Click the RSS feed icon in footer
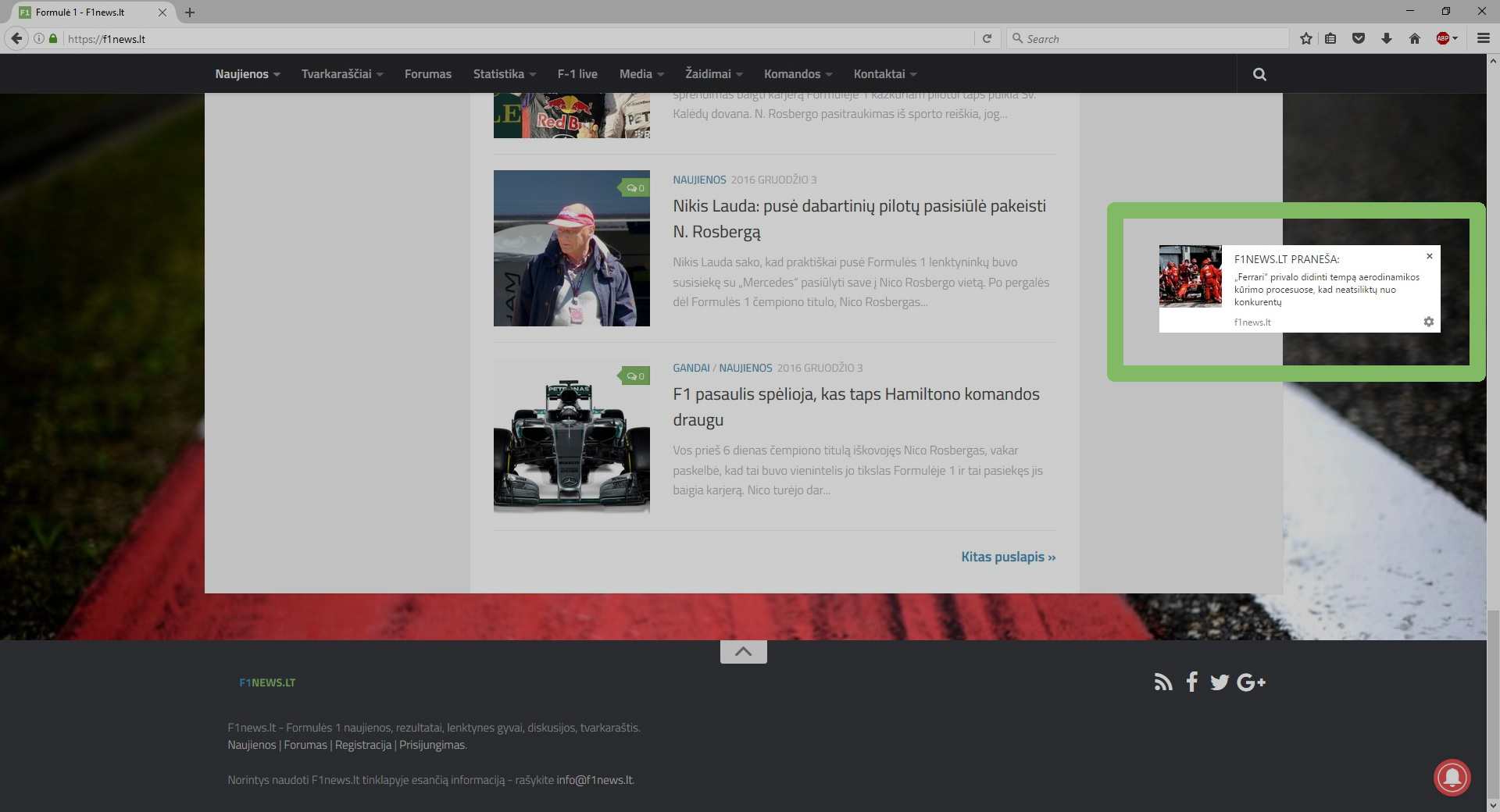The image size is (1500, 812). click(x=1163, y=682)
